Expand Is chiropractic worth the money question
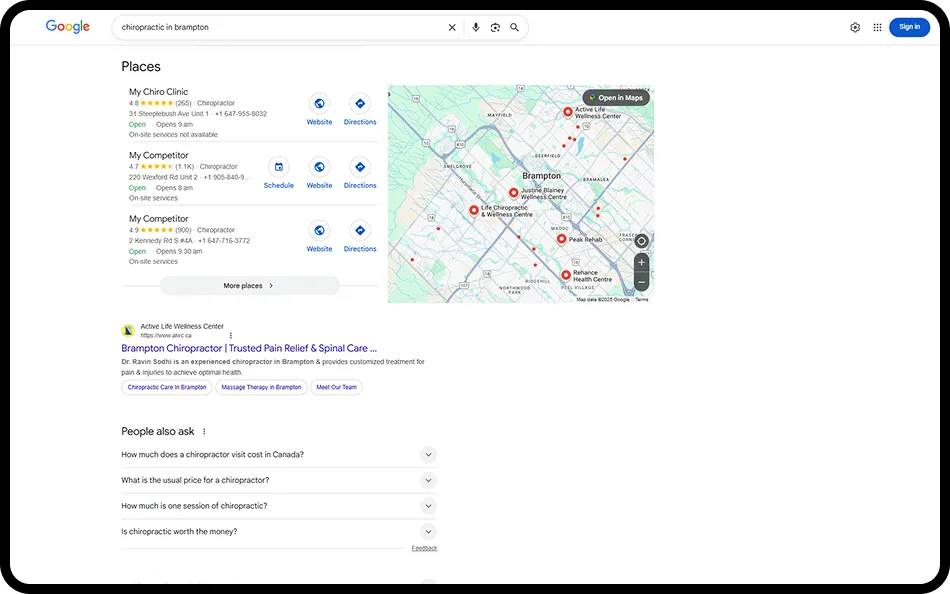 pos(279,532)
